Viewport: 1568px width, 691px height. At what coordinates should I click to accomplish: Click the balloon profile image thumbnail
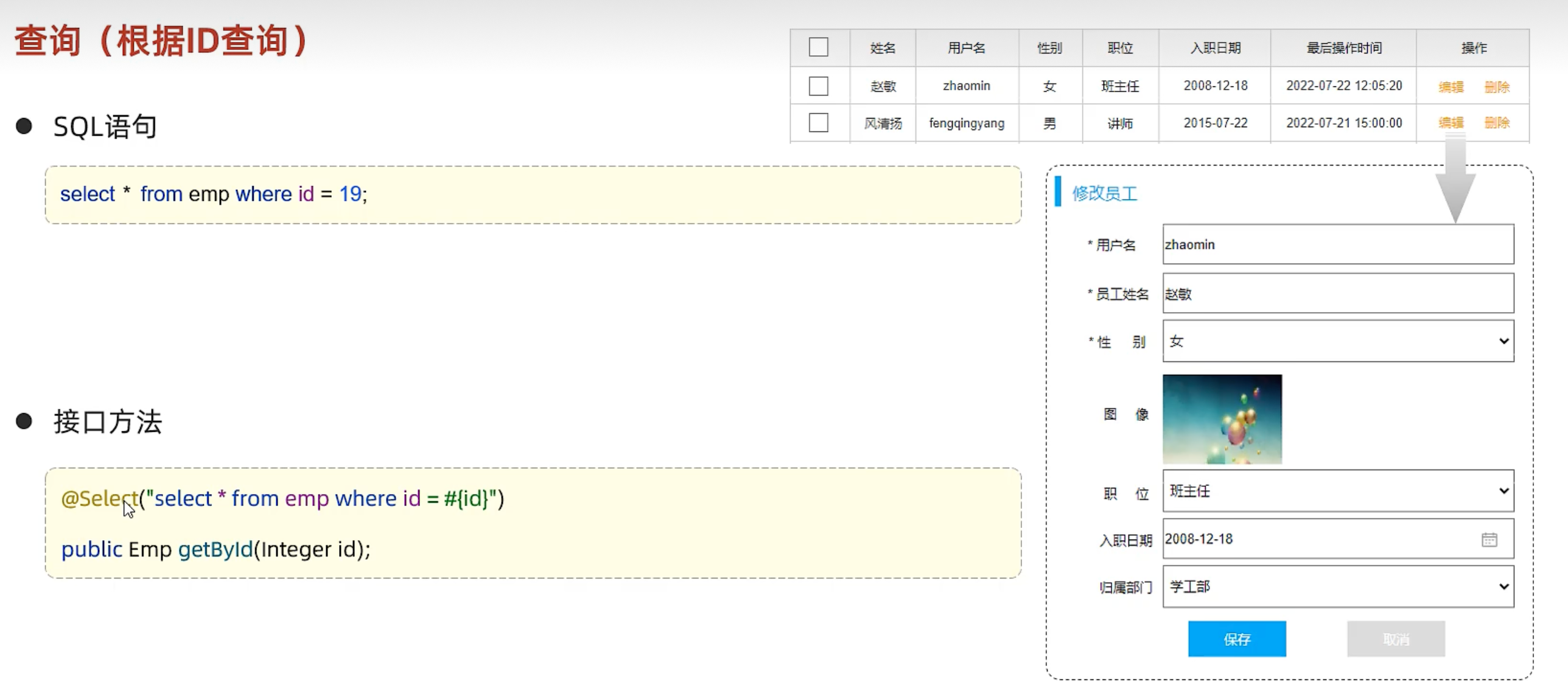point(1222,419)
